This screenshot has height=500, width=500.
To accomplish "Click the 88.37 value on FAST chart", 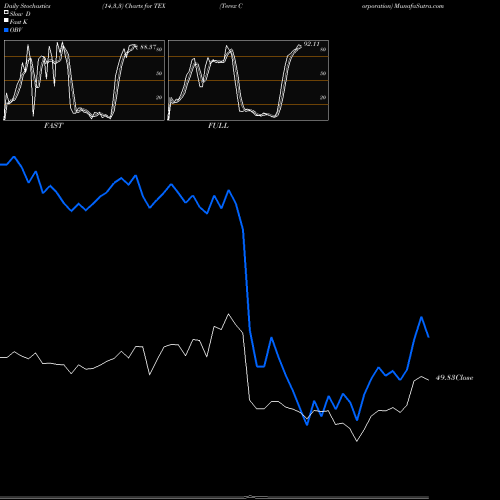I will coord(148,47).
